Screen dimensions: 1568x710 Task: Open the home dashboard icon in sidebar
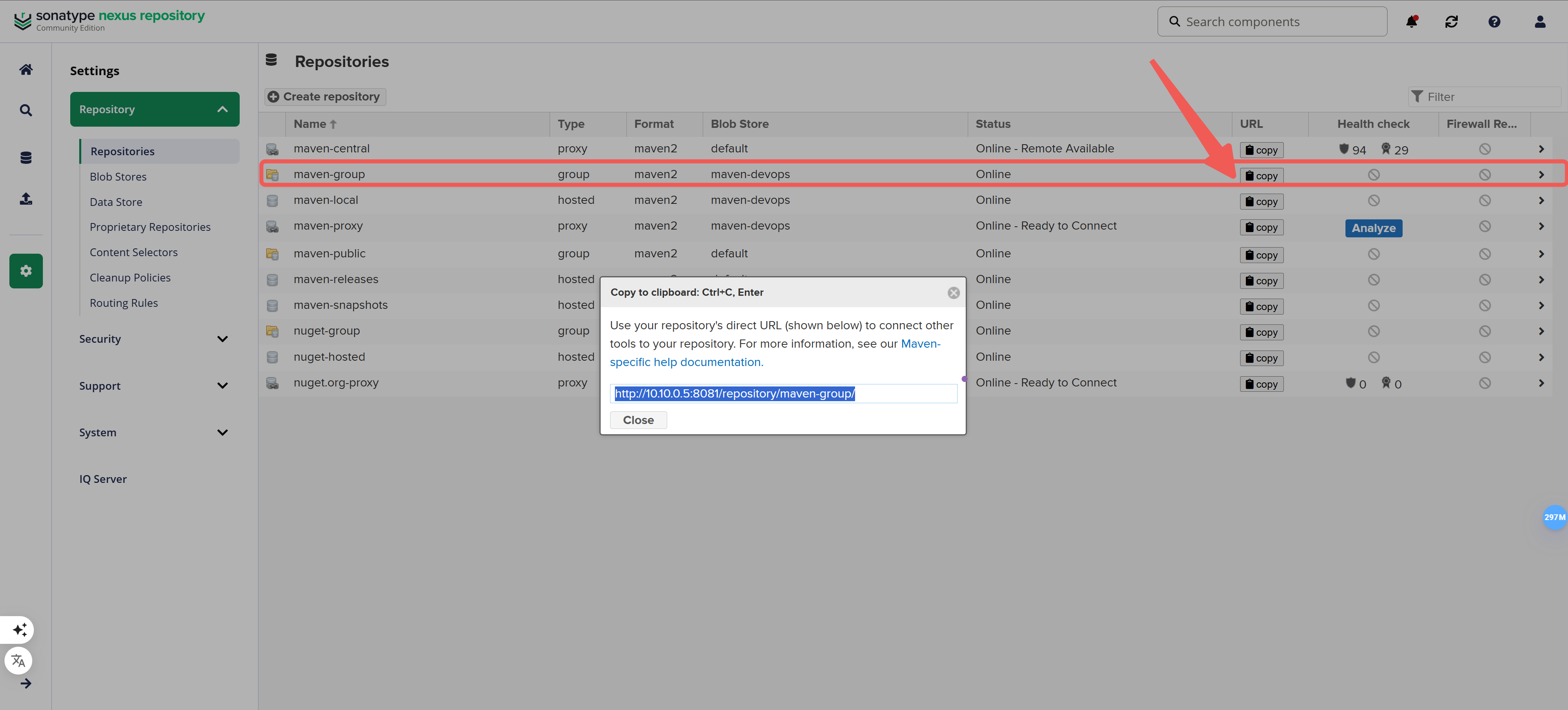click(26, 69)
